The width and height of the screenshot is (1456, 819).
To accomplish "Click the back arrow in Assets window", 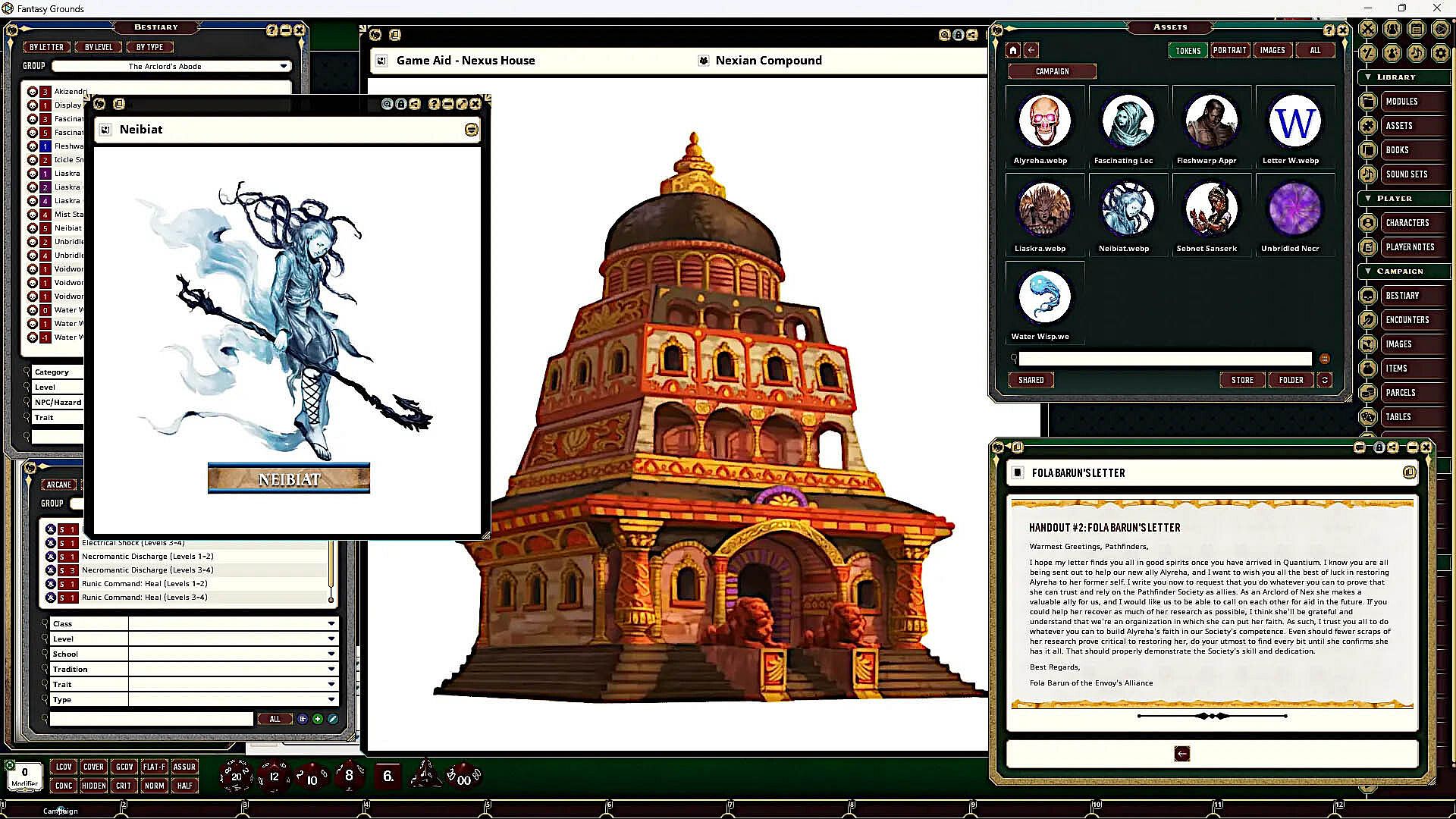I will 1031,50.
